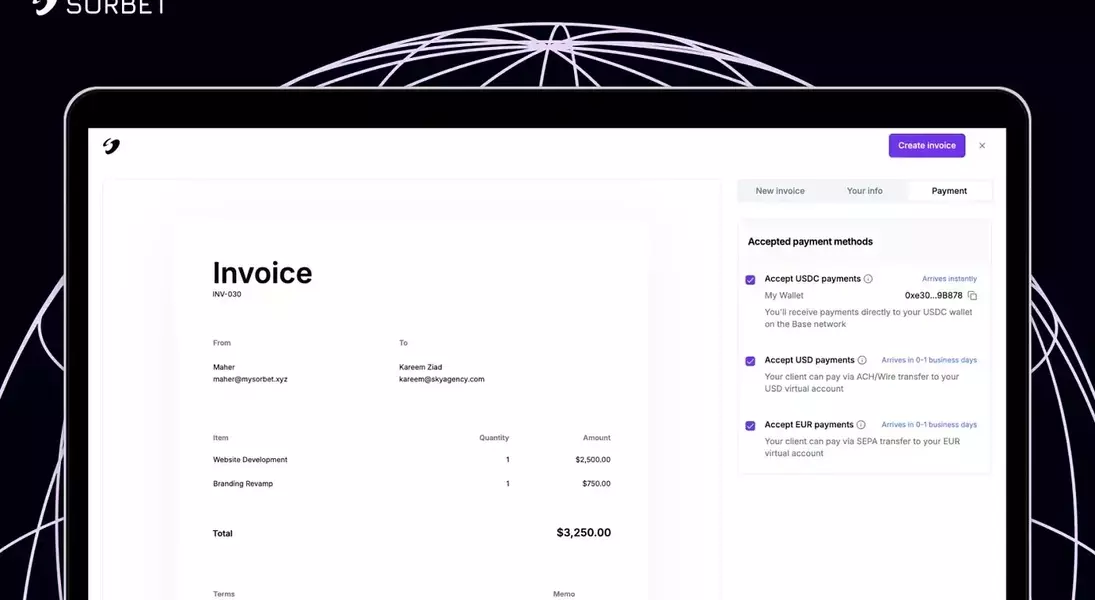Image resolution: width=1095 pixels, height=600 pixels.
Task: Click the Sorbet logo in the app header
Action: [111, 146]
